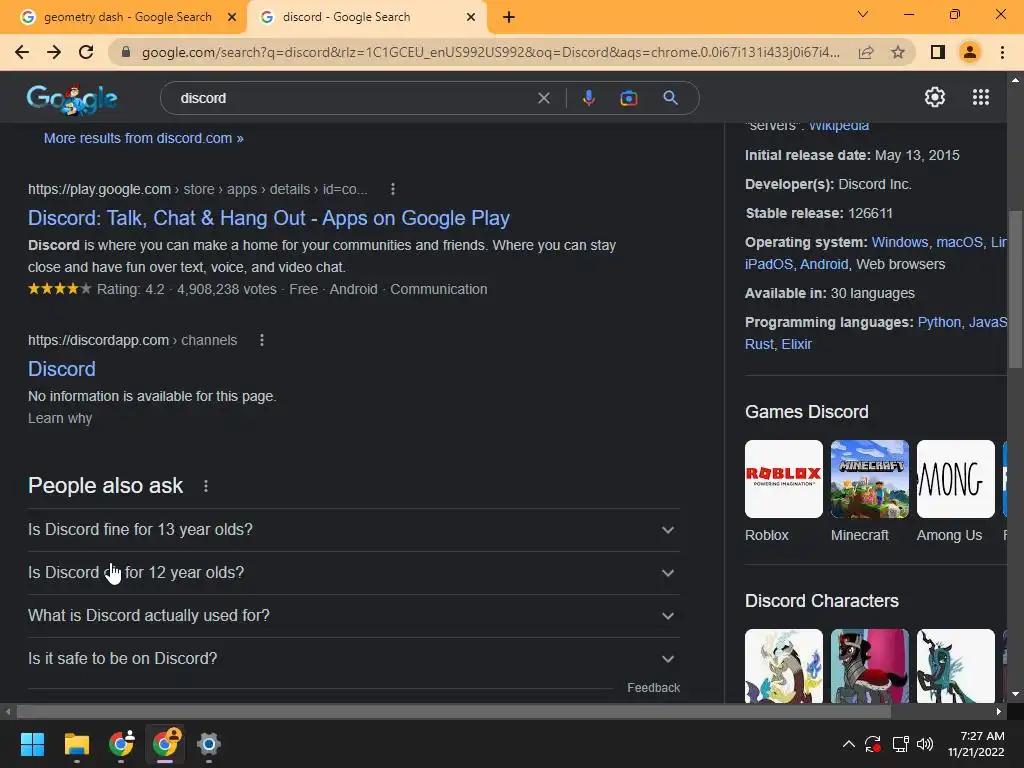Search by image with the camera icon
Screen dimensions: 1024x768
[x=628, y=98]
